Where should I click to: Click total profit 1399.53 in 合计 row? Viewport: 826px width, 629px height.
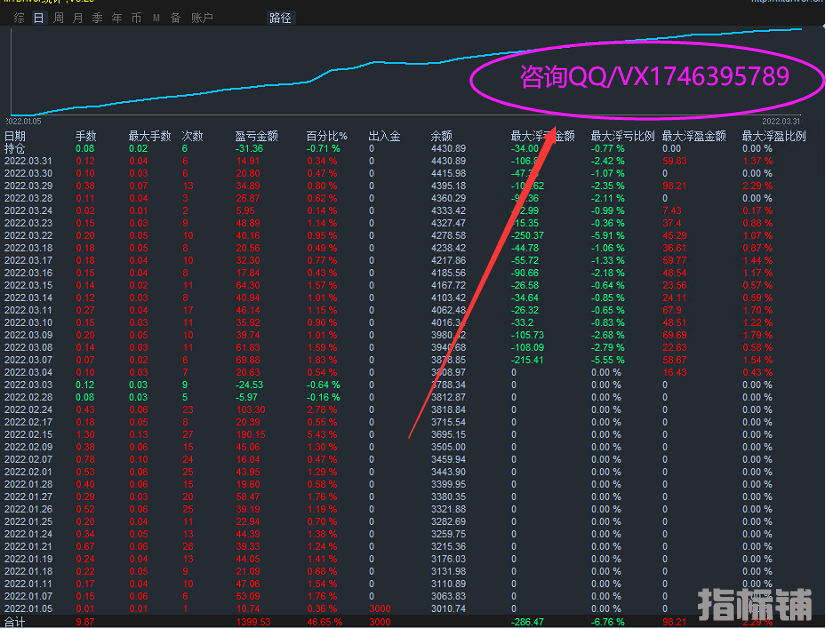coord(253,622)
